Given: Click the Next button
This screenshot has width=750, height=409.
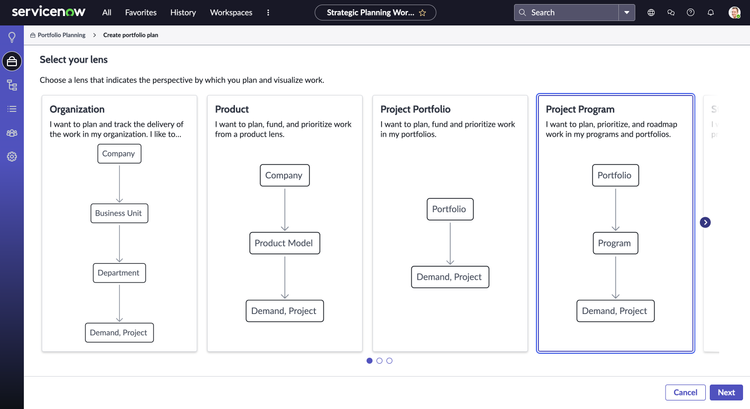Looking at the screenshot, I should (726, 392).
